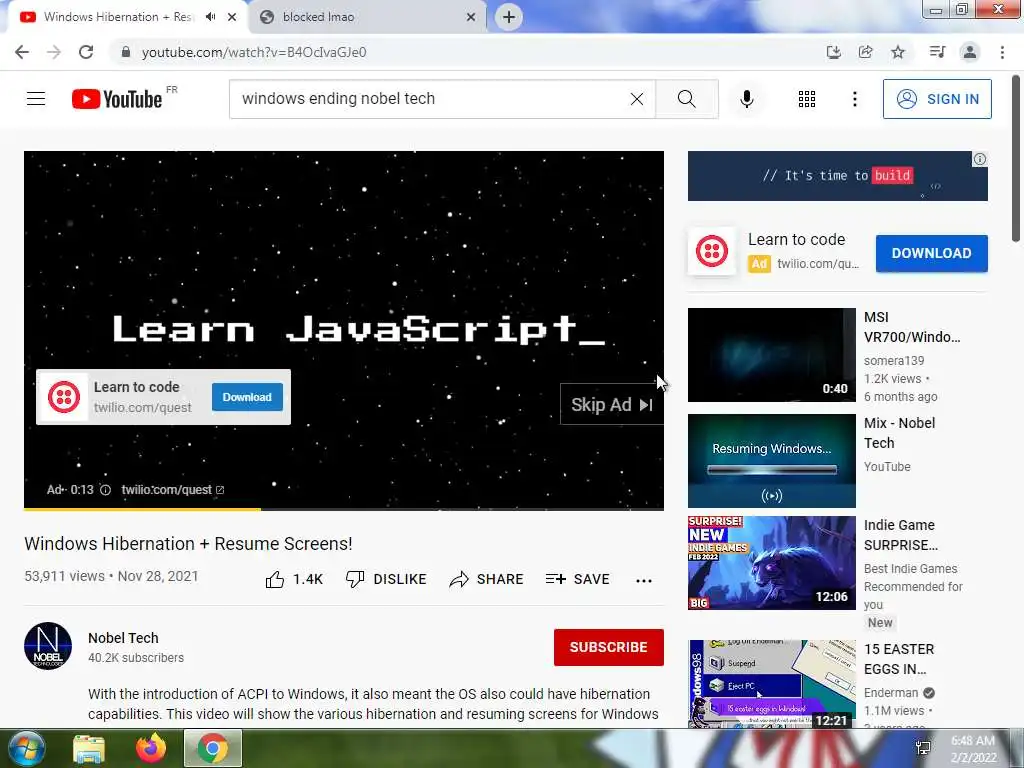Open the ad info icon beside Ad 0:13
Image resolution: width=1024 pixels, height=768 pixels.
pos(105,490)
